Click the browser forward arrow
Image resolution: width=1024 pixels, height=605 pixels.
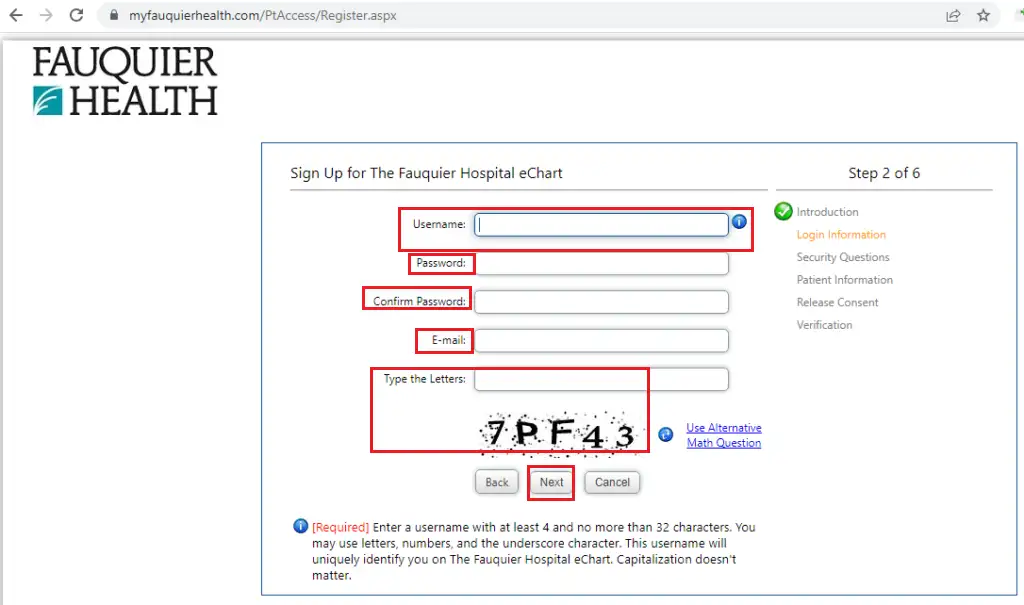(46, 15)
